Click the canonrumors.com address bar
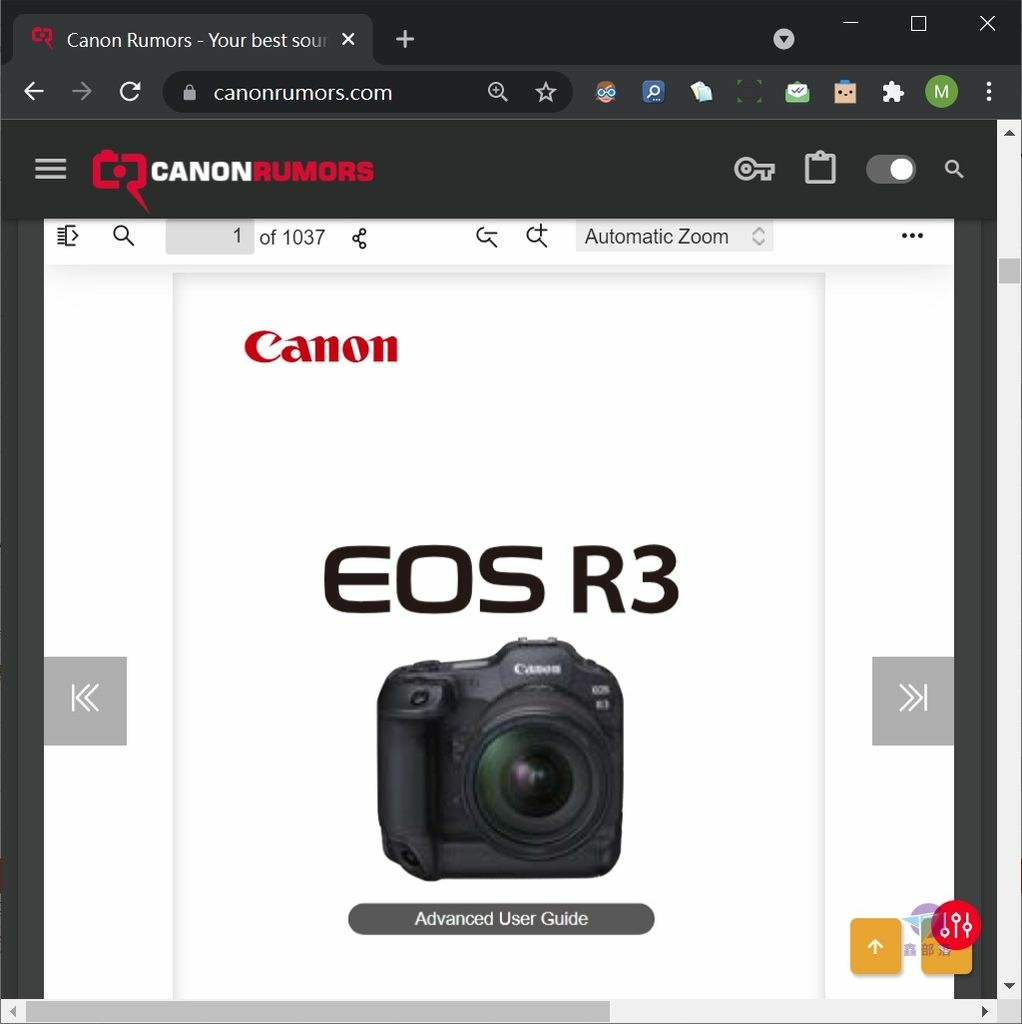 pyautogui.click(x=368, y=92)
